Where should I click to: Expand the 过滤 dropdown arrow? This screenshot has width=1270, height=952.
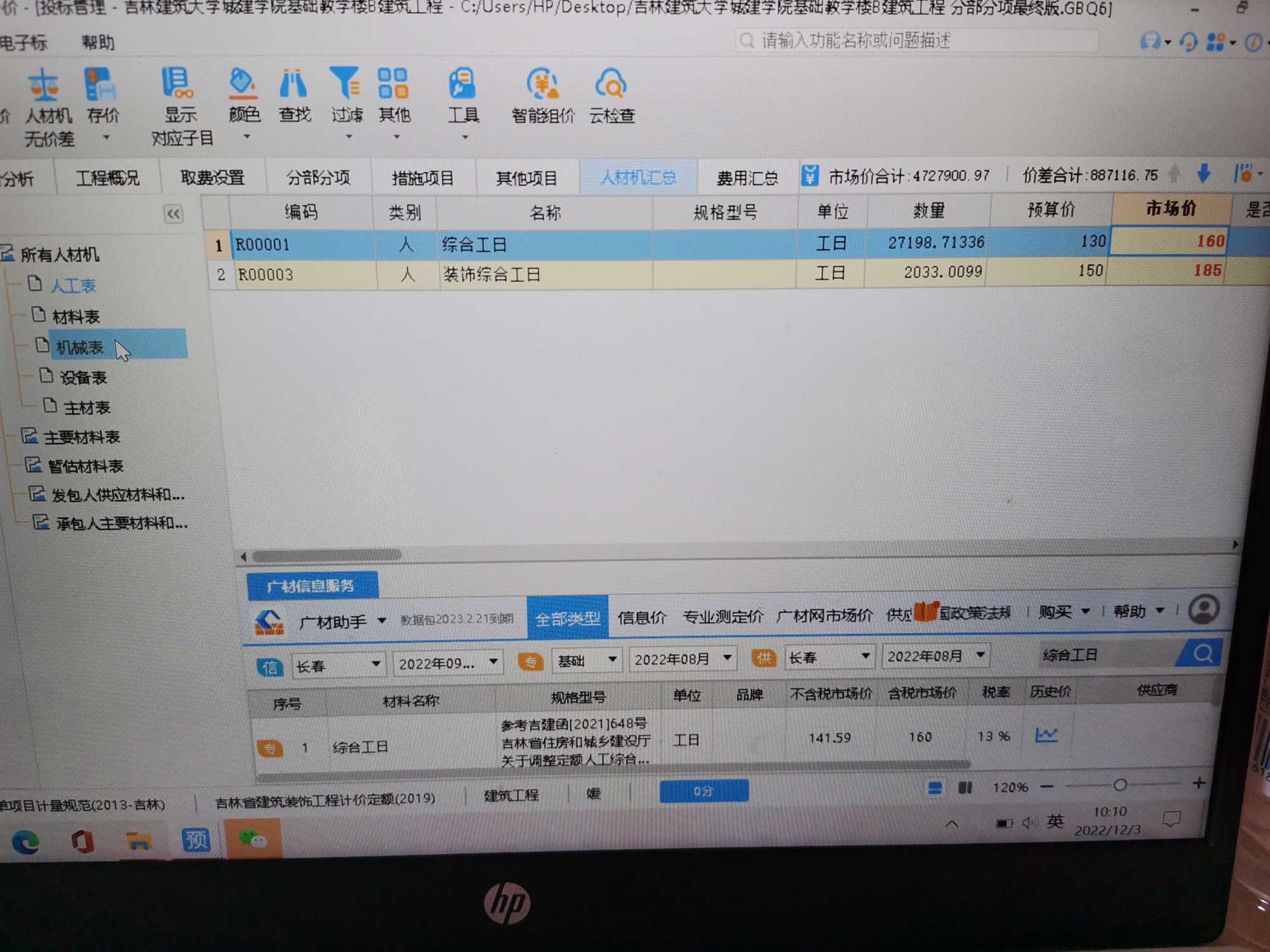[349, 136]
